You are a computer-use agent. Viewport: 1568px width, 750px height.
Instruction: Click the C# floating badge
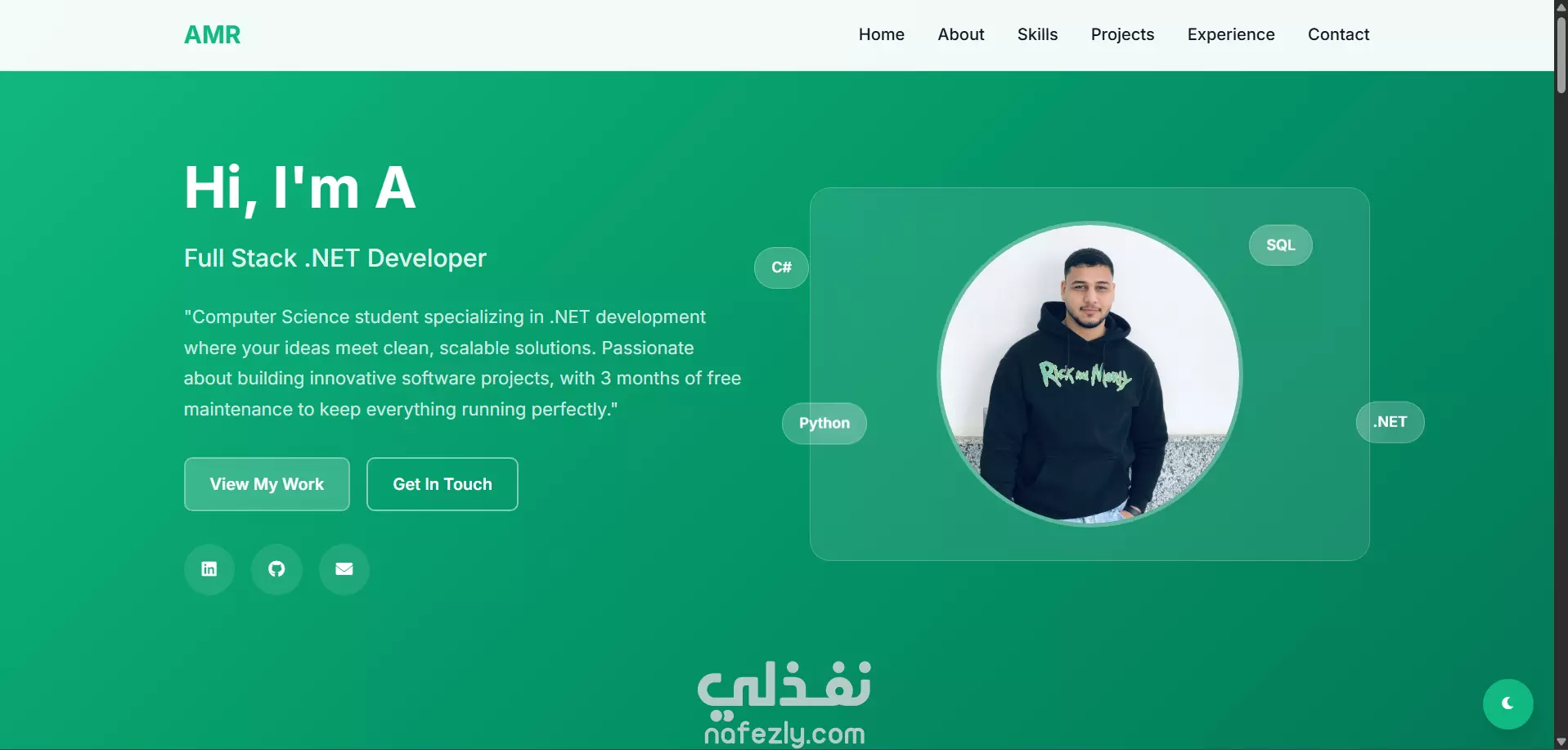coord(781,267)
